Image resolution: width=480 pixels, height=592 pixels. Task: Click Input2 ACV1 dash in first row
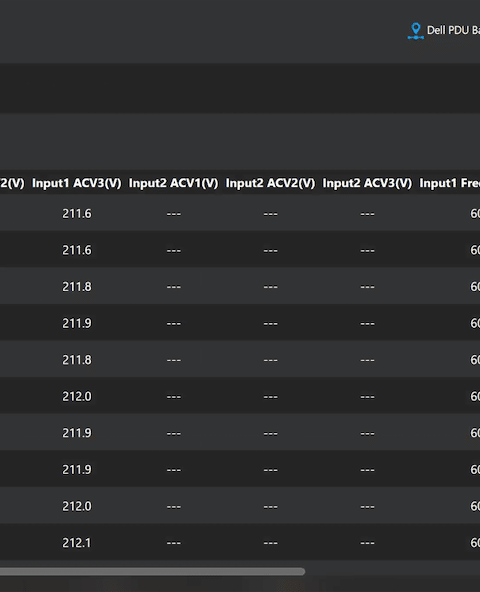coord(174,214)
